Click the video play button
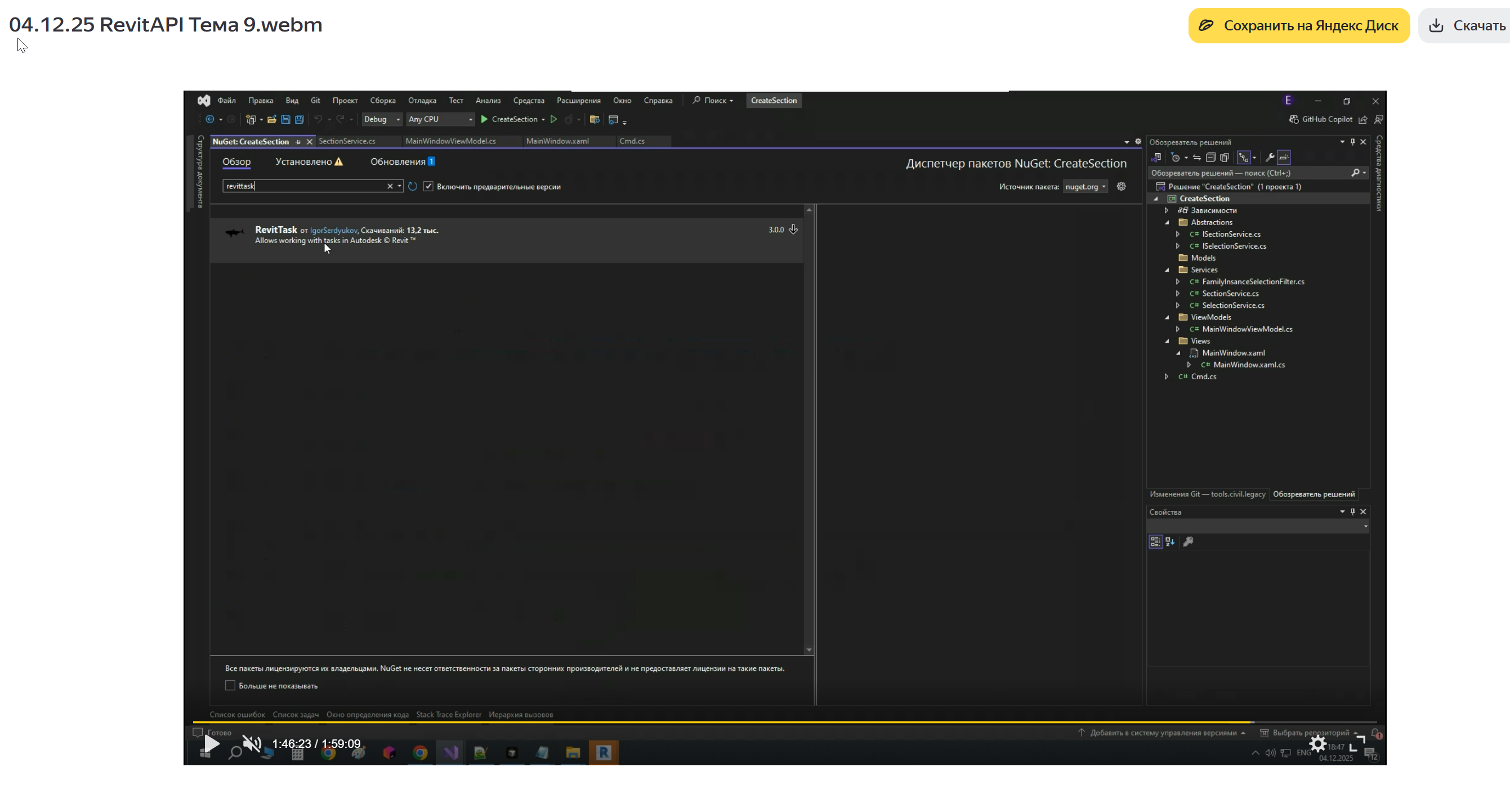 [x=211, y=743]
